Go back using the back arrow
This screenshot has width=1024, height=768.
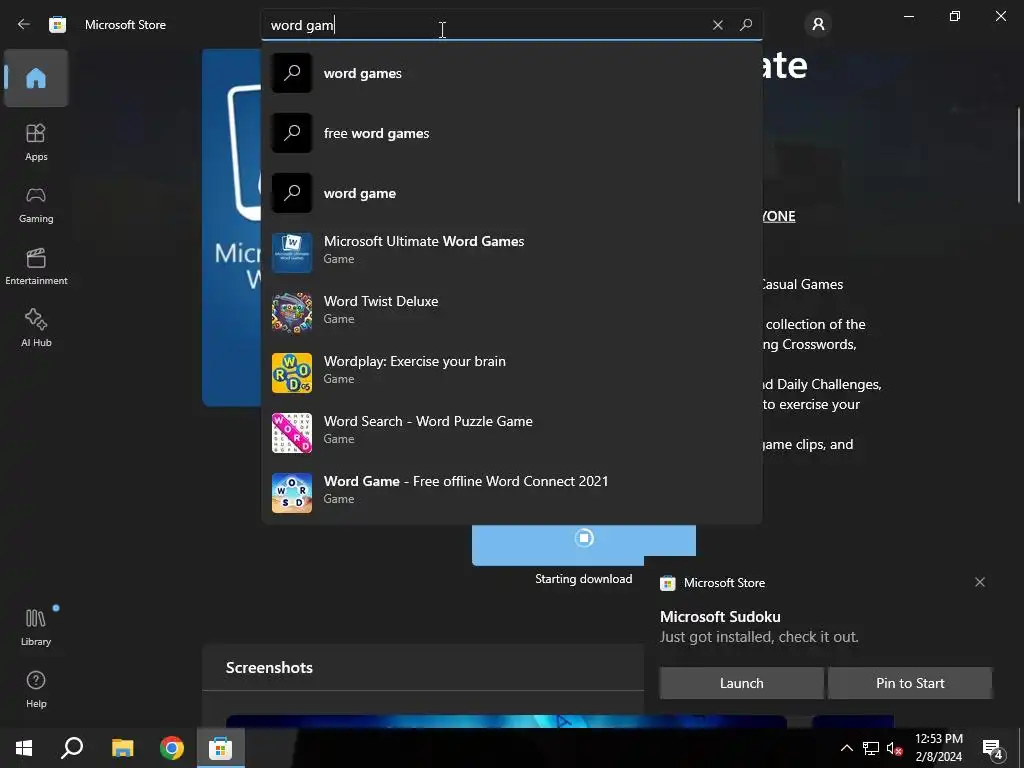[24, 24]
